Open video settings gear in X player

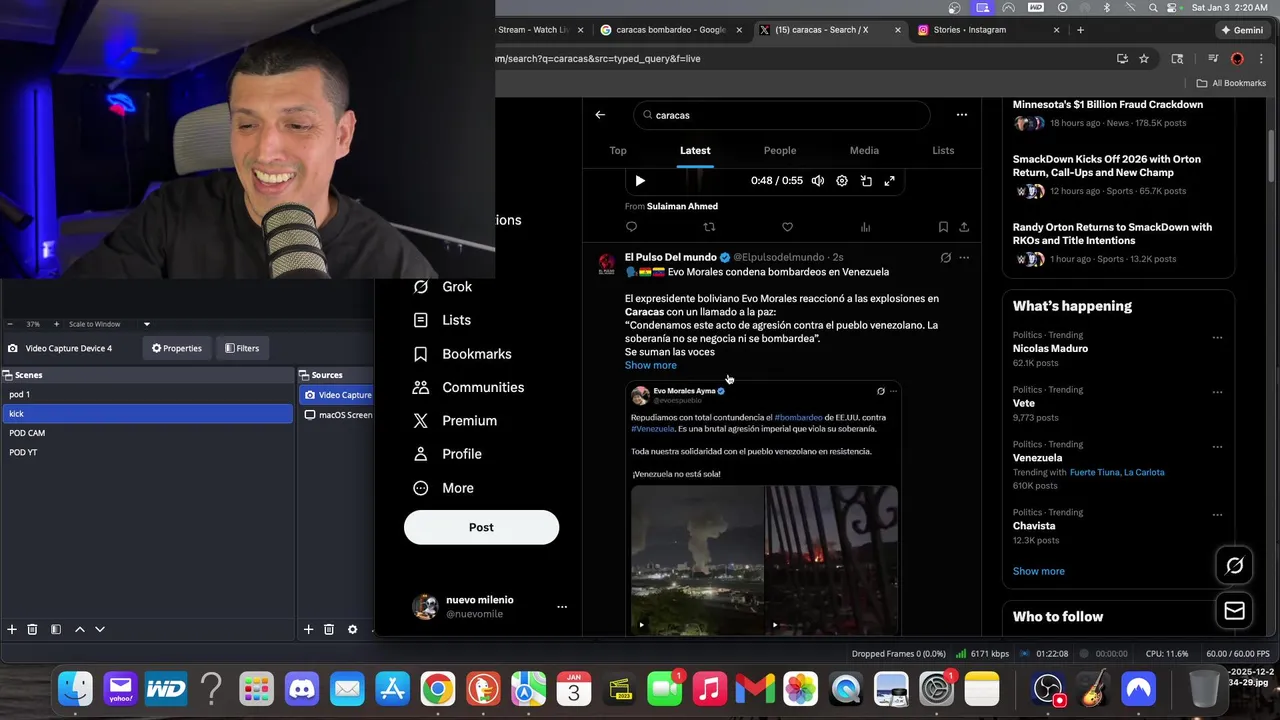coord(842,181)
